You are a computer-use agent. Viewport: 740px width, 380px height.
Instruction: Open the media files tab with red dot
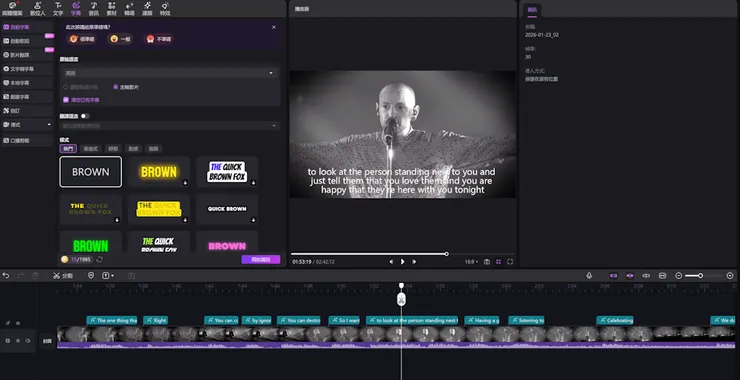coord(12,8)
